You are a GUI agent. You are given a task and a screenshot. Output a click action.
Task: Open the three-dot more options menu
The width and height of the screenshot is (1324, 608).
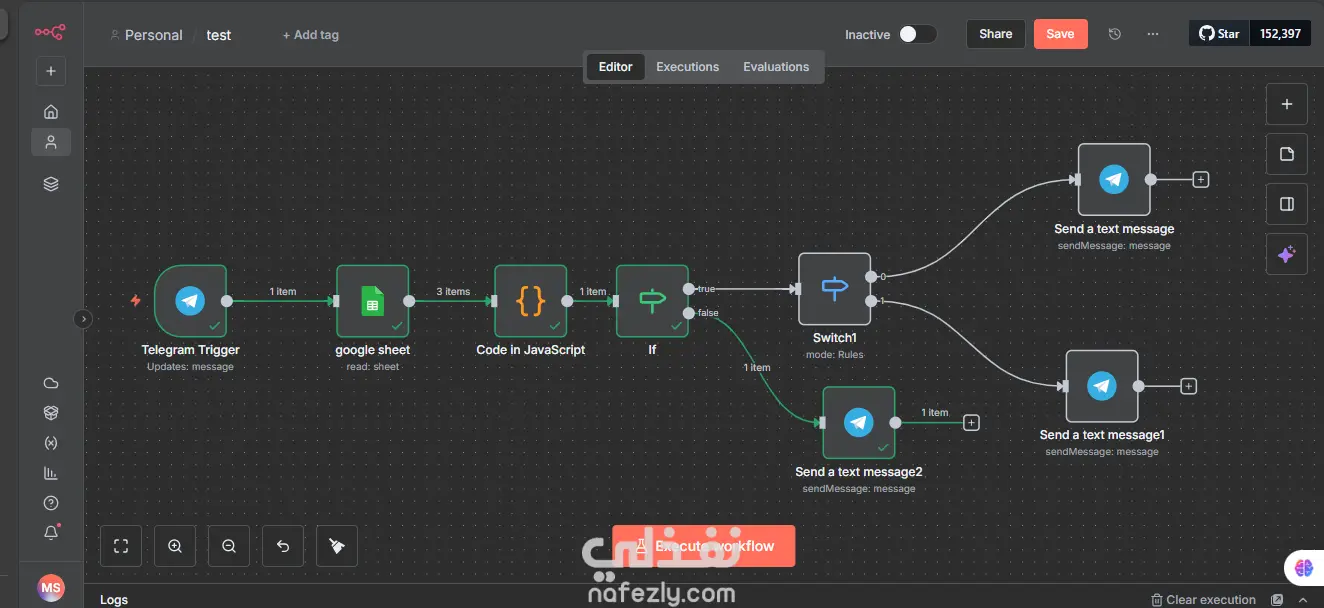point(1153,34)
